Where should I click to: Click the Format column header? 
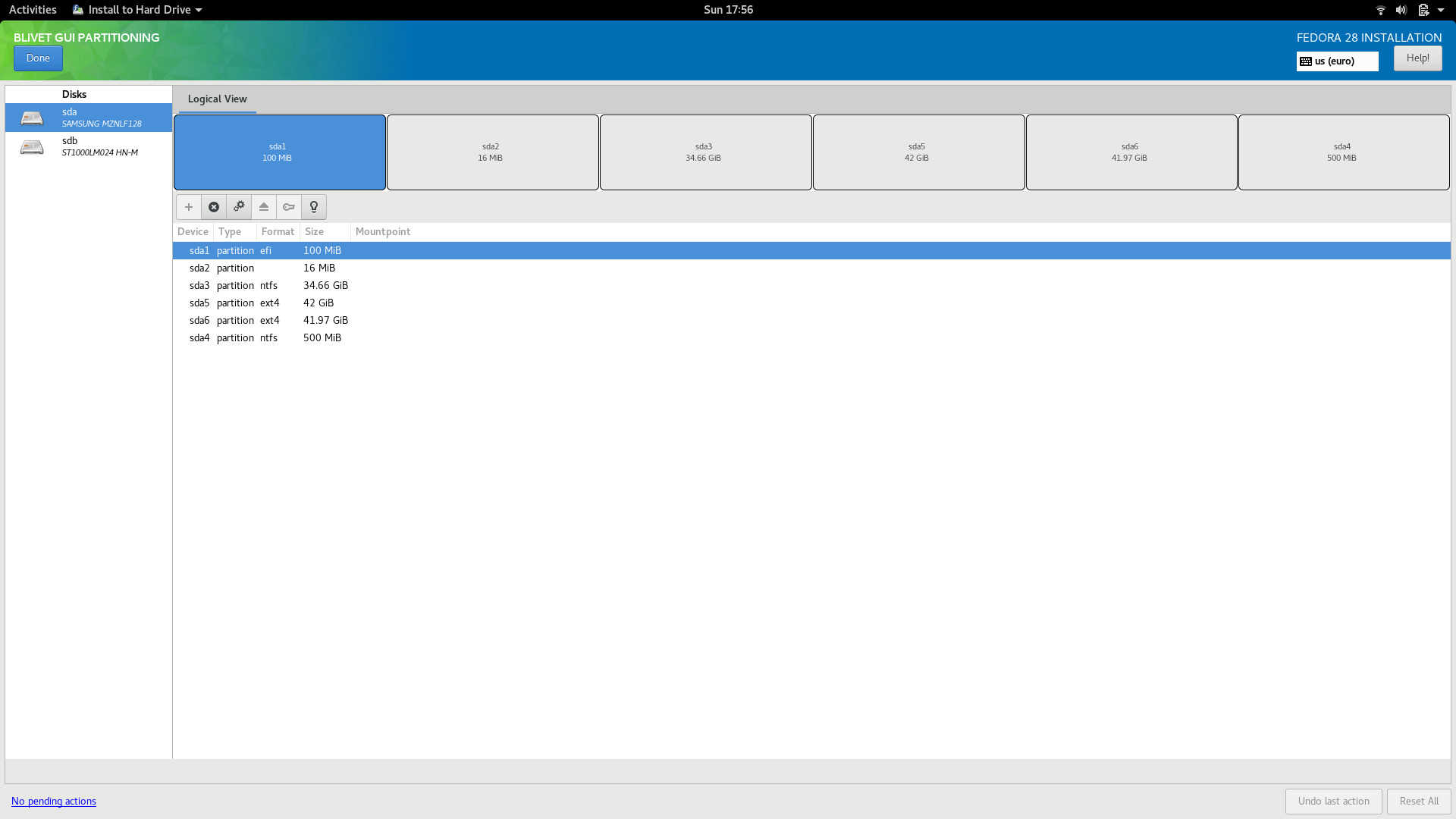[278, 232]
